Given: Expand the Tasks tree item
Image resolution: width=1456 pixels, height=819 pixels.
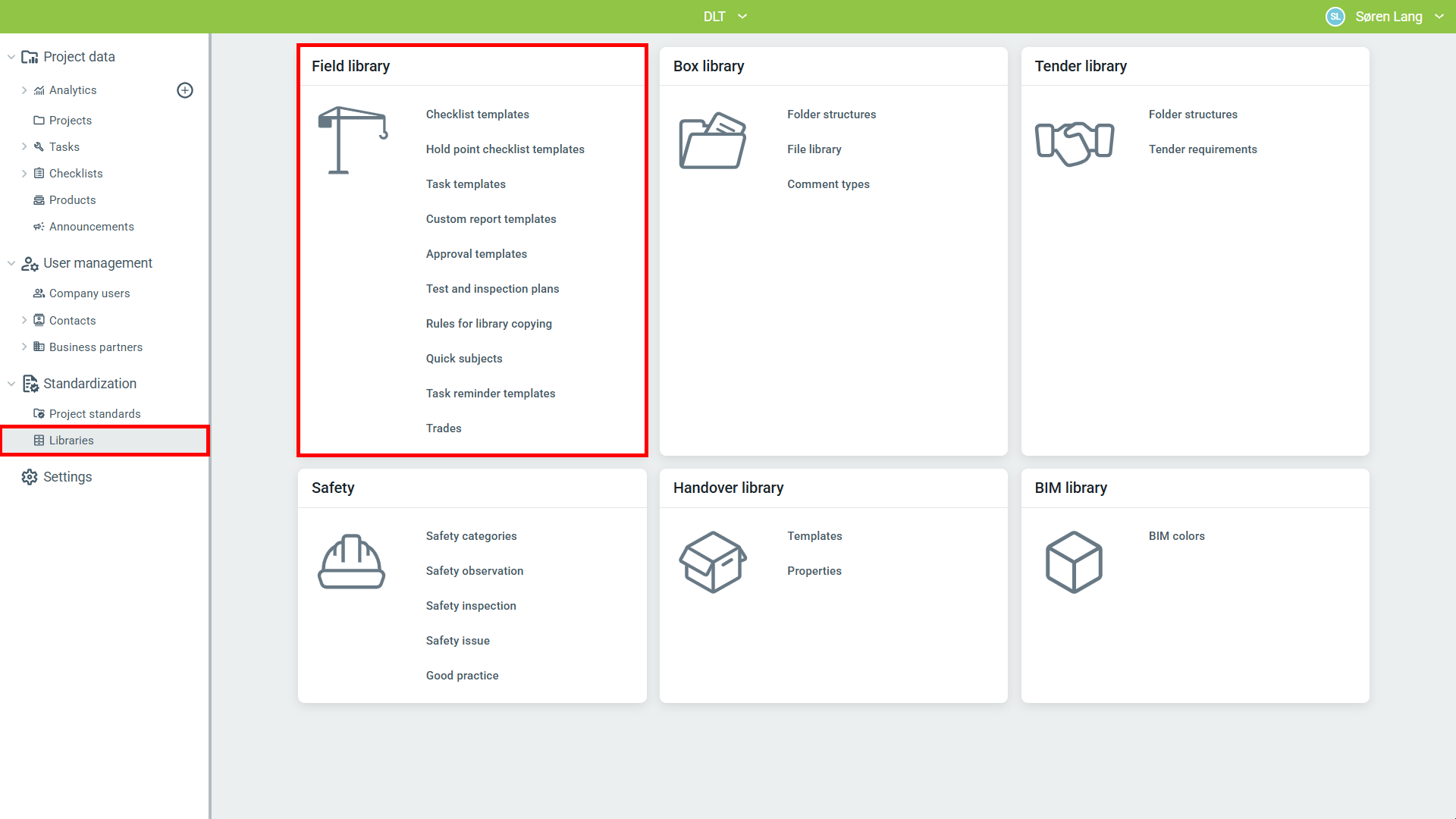Looking at the screenshot, I should point(24,147).
